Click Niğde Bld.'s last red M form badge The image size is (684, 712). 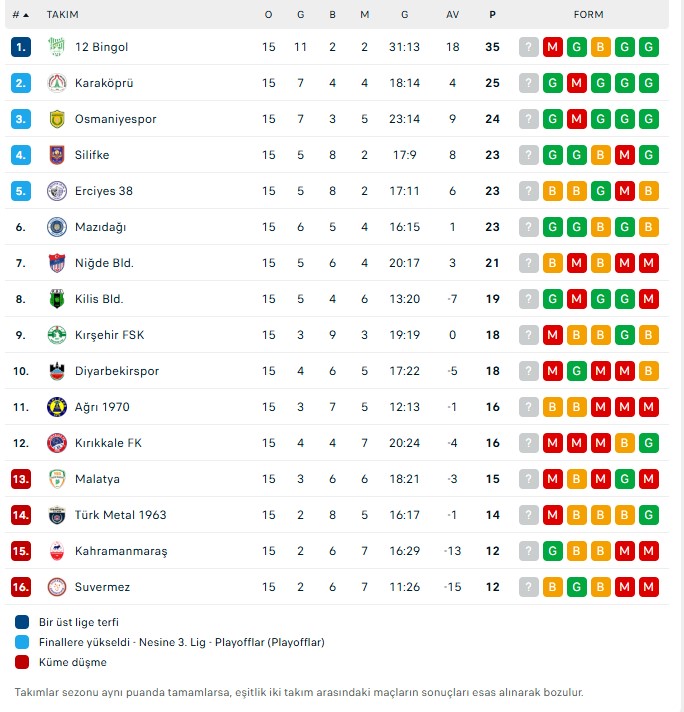[x=649, y=263]
